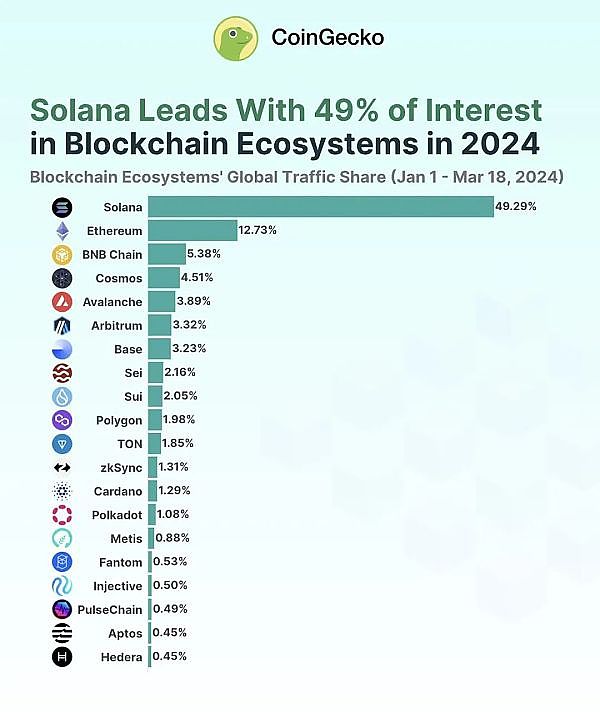Viewport: 600px width, 712px height.
Task: Click the zkSync arrows icon
Action: 62,467
